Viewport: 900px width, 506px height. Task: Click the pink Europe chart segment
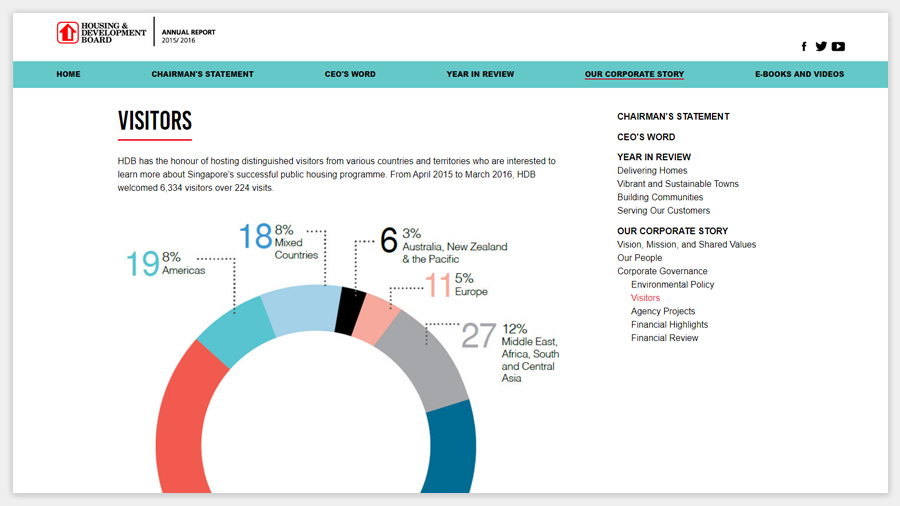point(375,320)
